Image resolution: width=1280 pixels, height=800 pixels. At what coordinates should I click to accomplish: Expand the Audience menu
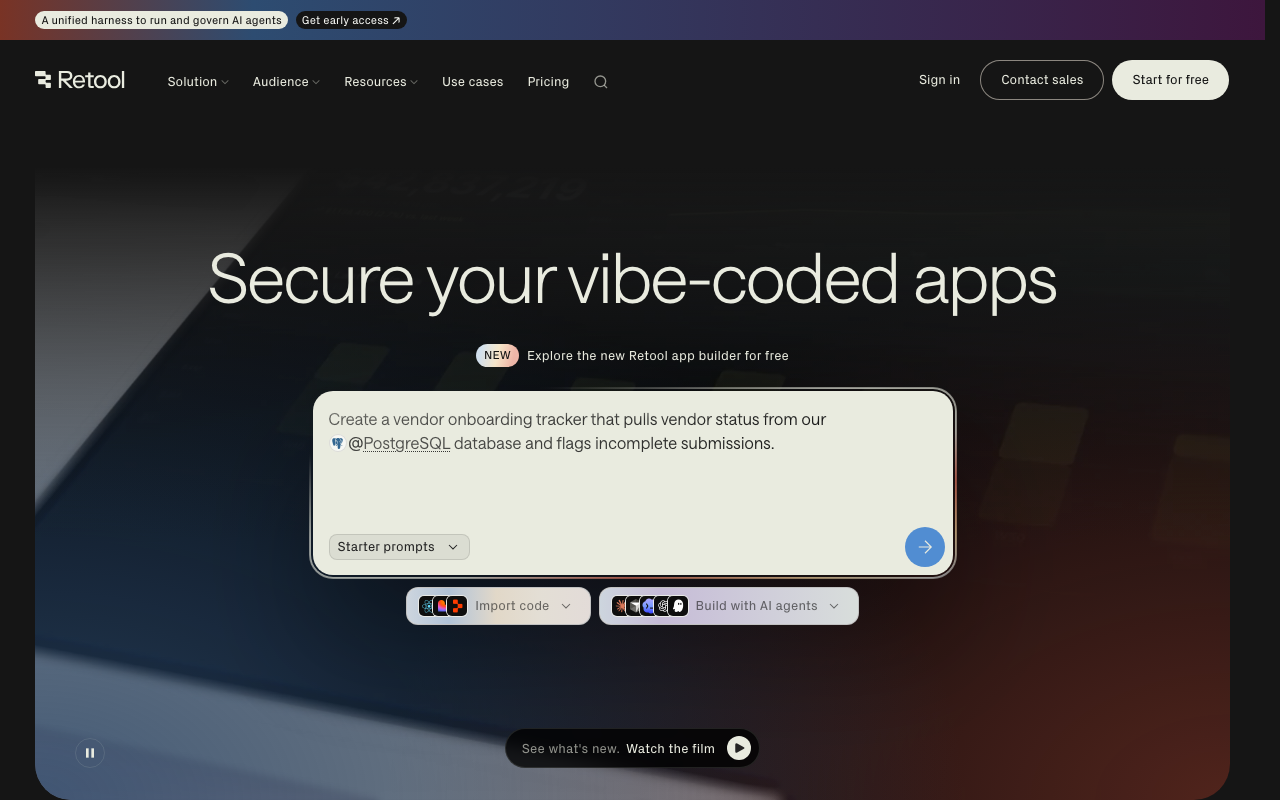(x=286, y=82)
